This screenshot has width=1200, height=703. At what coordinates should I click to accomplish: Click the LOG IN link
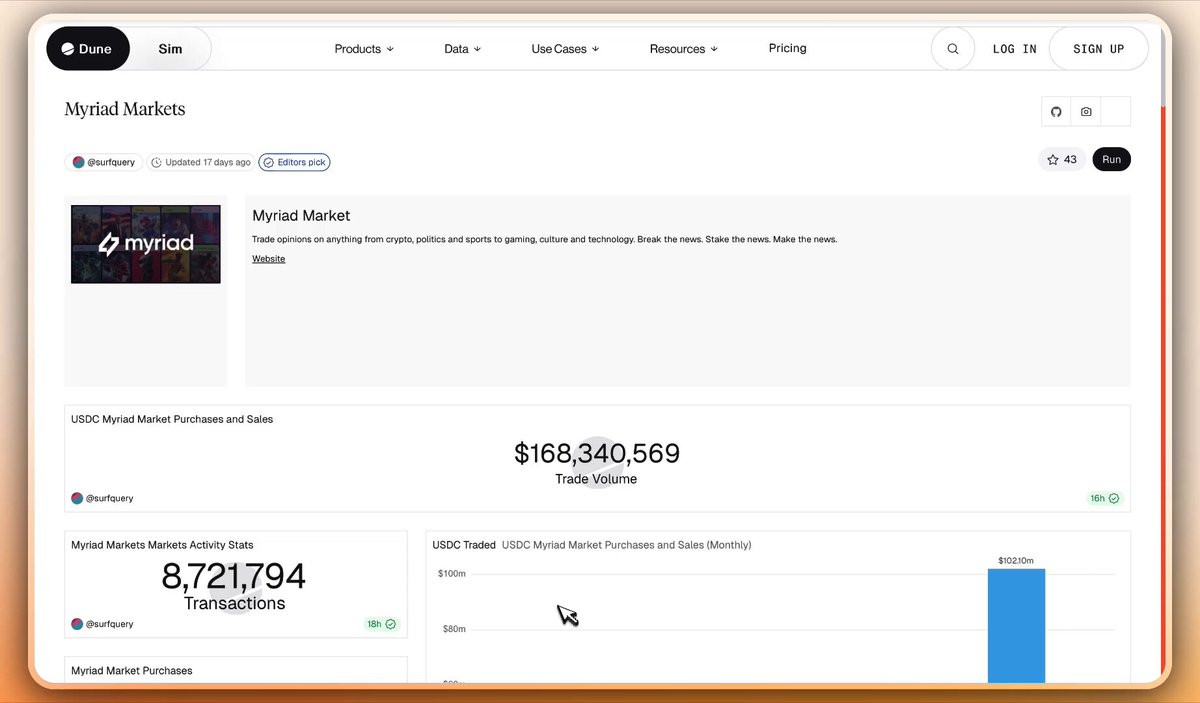[1014, 49]
